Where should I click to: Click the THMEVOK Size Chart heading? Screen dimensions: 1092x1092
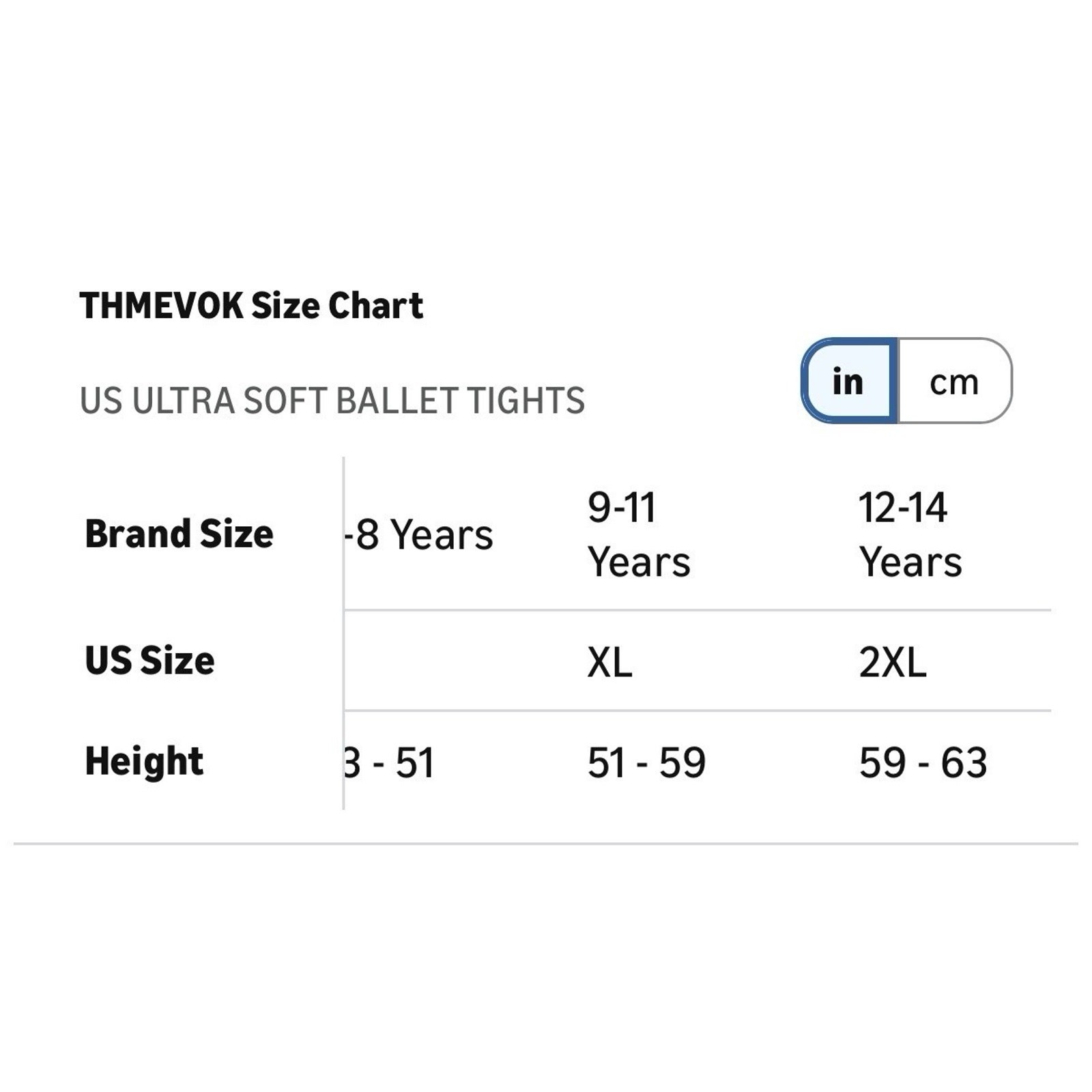[x=251, y=305]
